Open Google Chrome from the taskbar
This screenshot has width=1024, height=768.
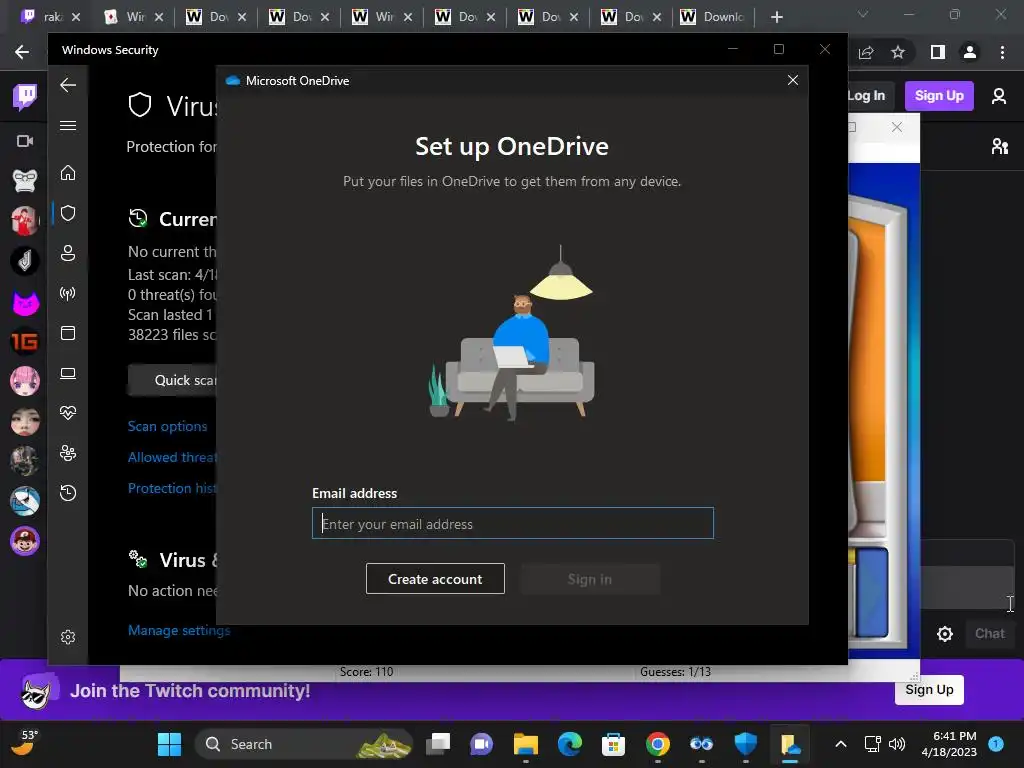tap(658, 744)
